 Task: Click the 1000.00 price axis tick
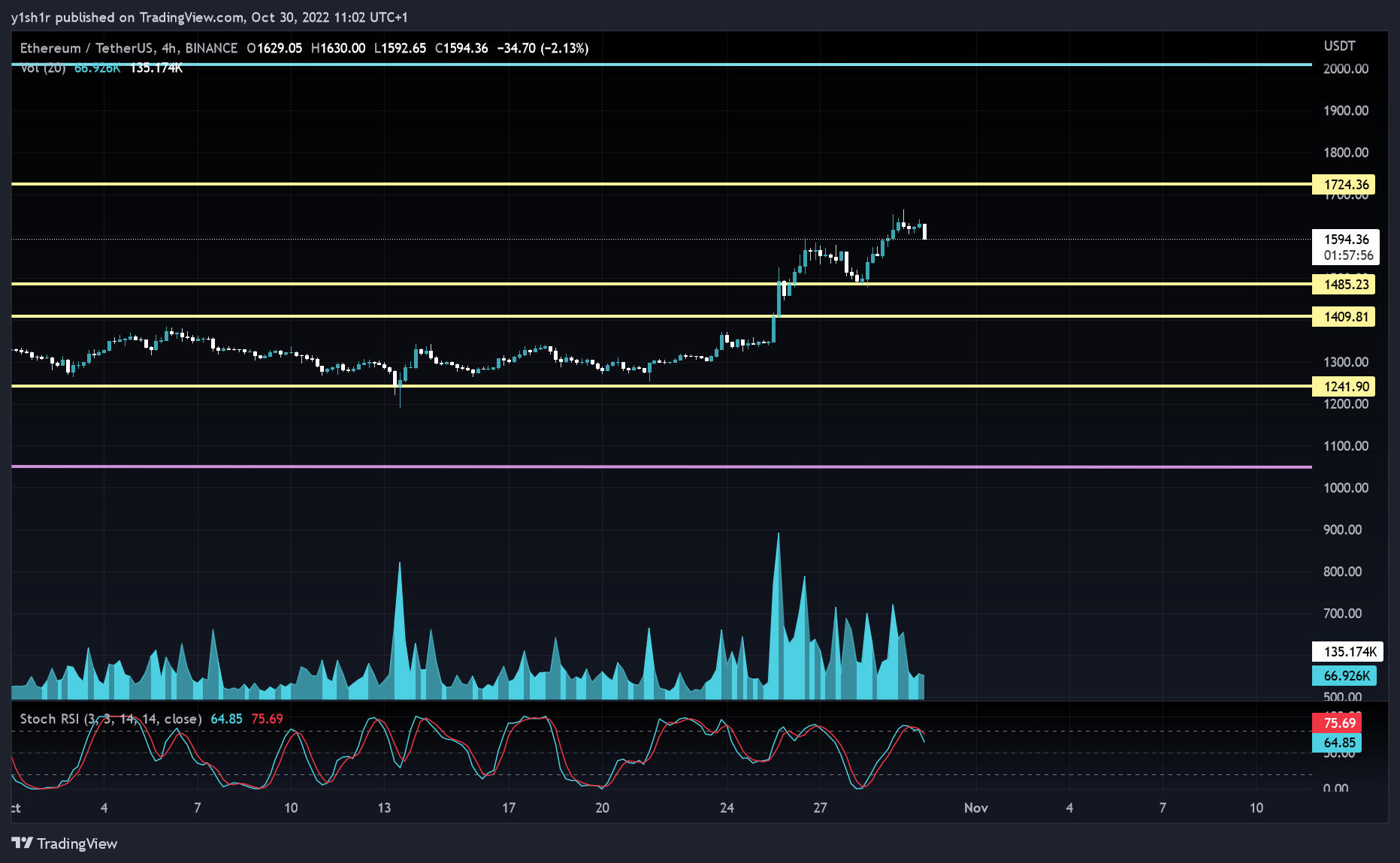click(1345, 488)
